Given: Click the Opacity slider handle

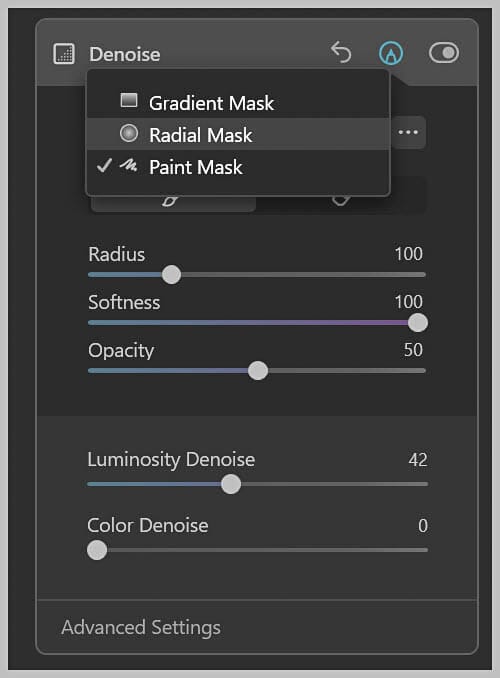Looking at the screenshot, I should point(258,371).
